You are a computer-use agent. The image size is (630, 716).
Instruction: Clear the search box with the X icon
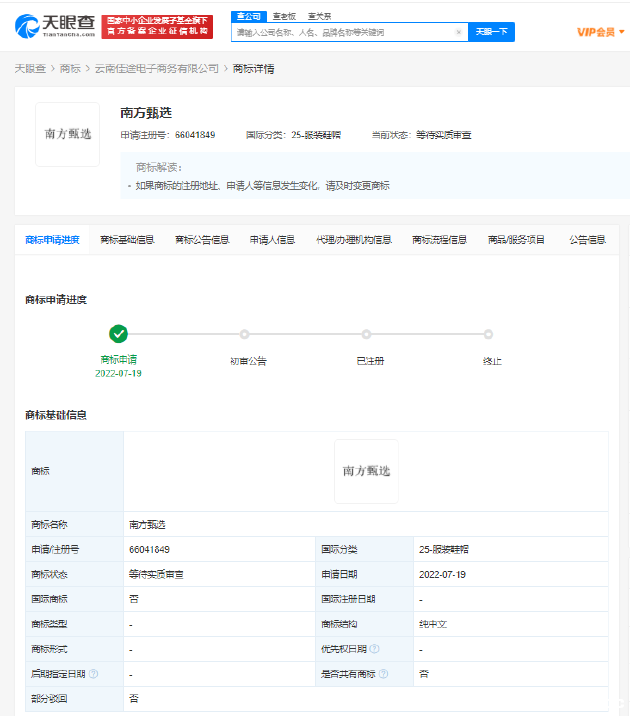click(459, 32)
